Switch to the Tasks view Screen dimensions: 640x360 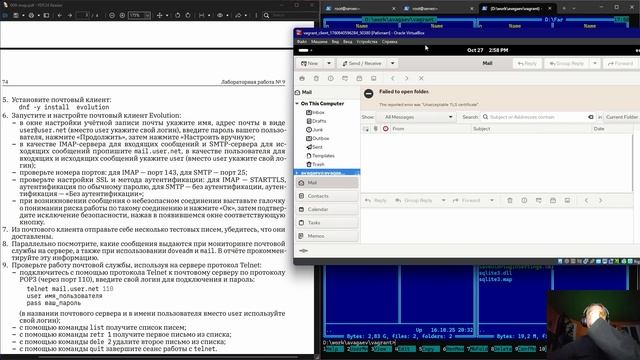click(327, 223)
